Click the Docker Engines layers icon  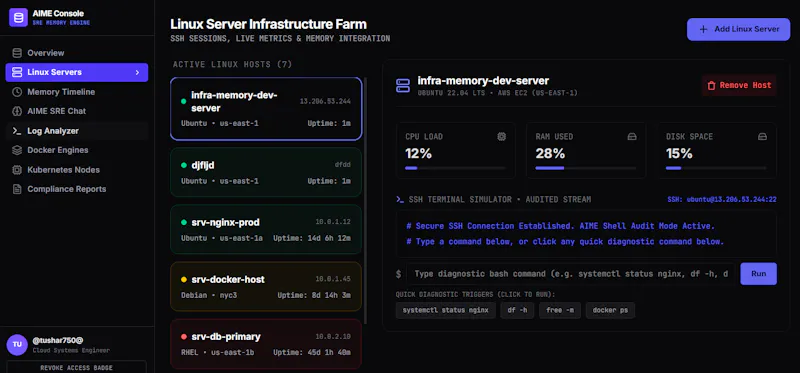click(x=17, y=150)
